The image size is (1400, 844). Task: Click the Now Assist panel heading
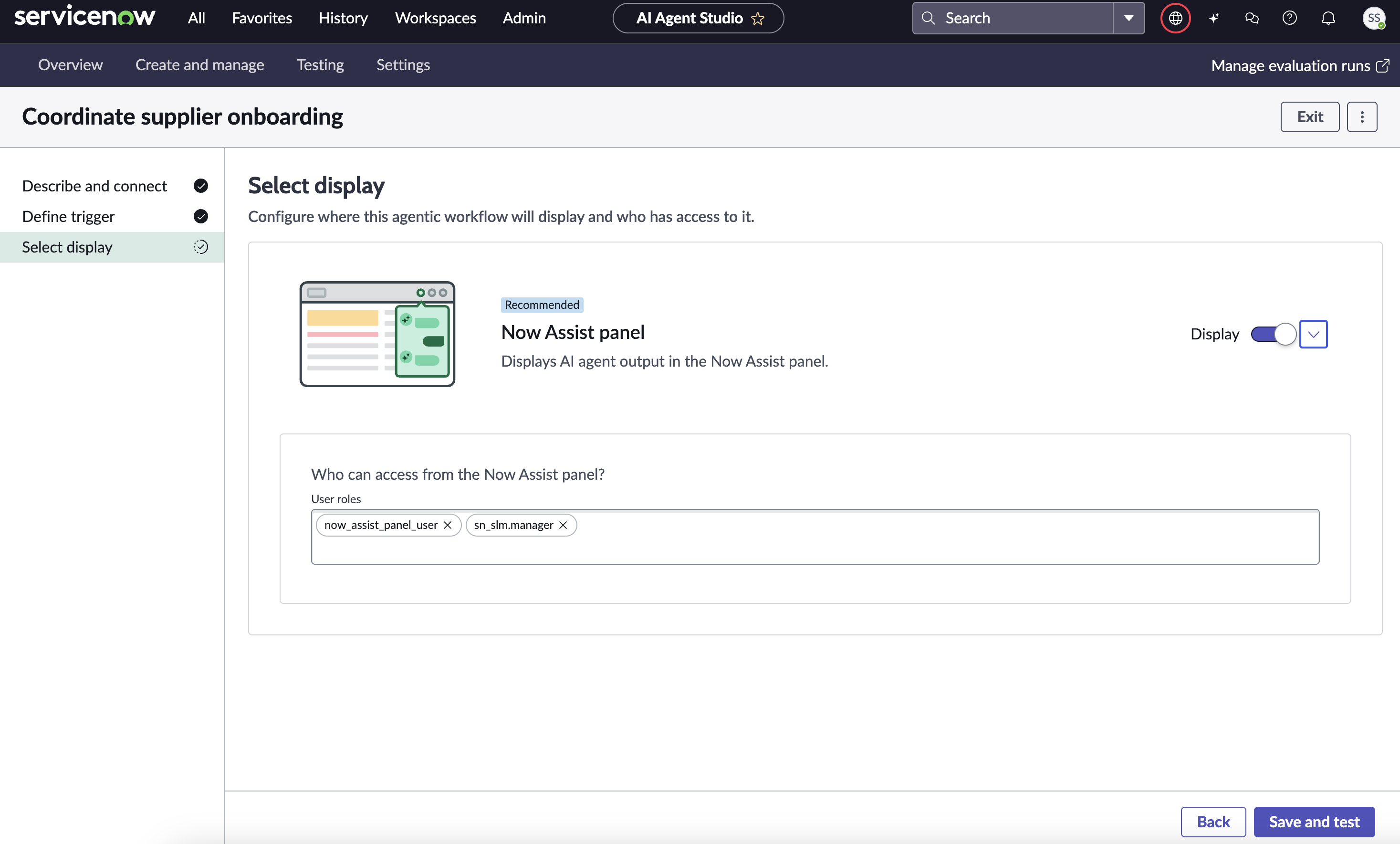pos(573,332)
